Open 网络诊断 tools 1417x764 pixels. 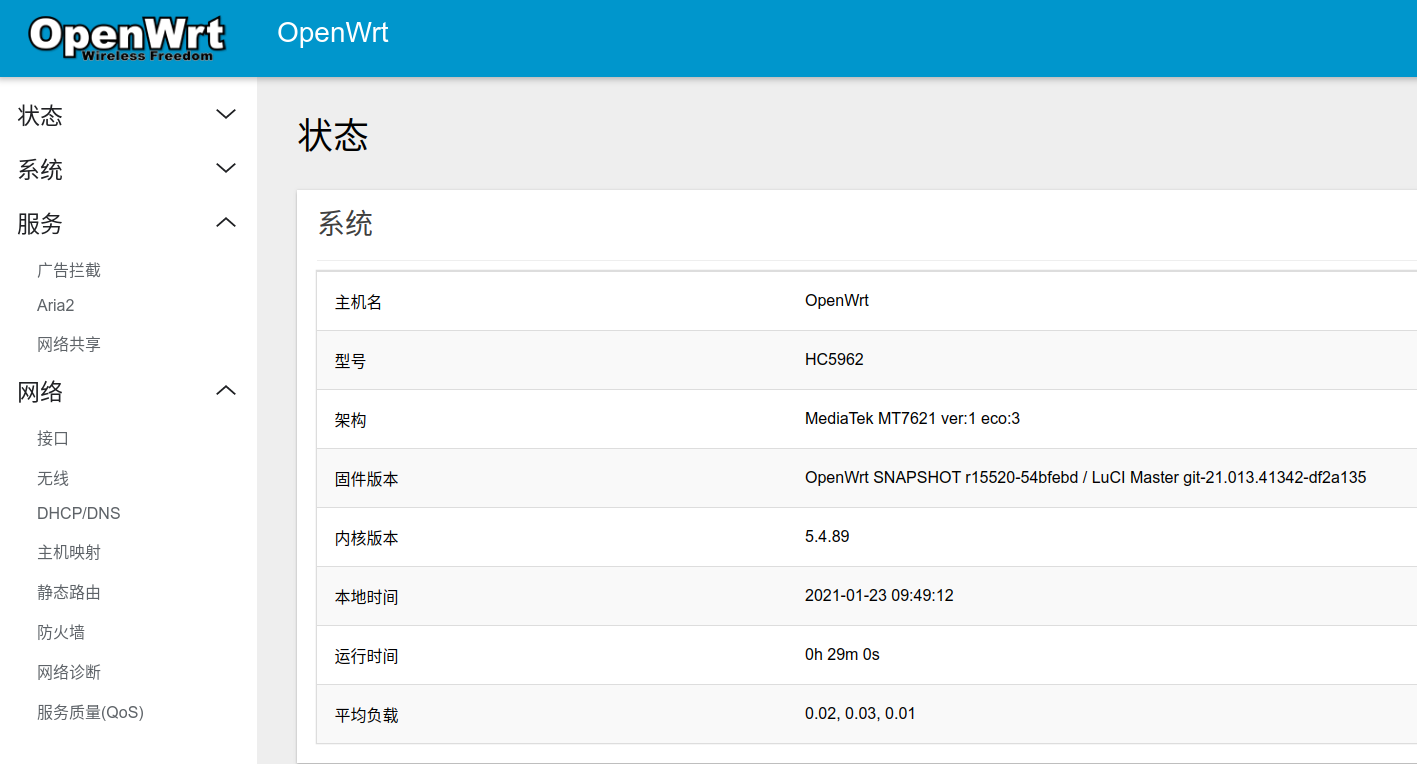coord(69,672)
